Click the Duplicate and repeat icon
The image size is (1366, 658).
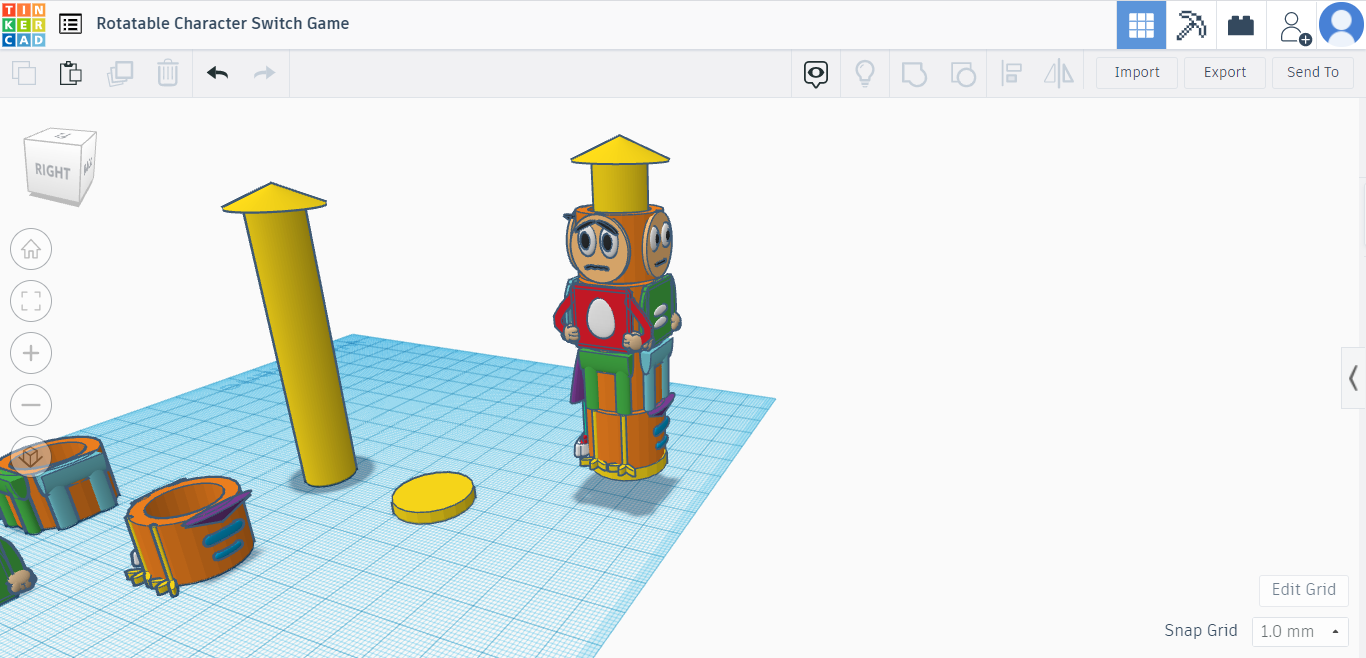(120, 73)
